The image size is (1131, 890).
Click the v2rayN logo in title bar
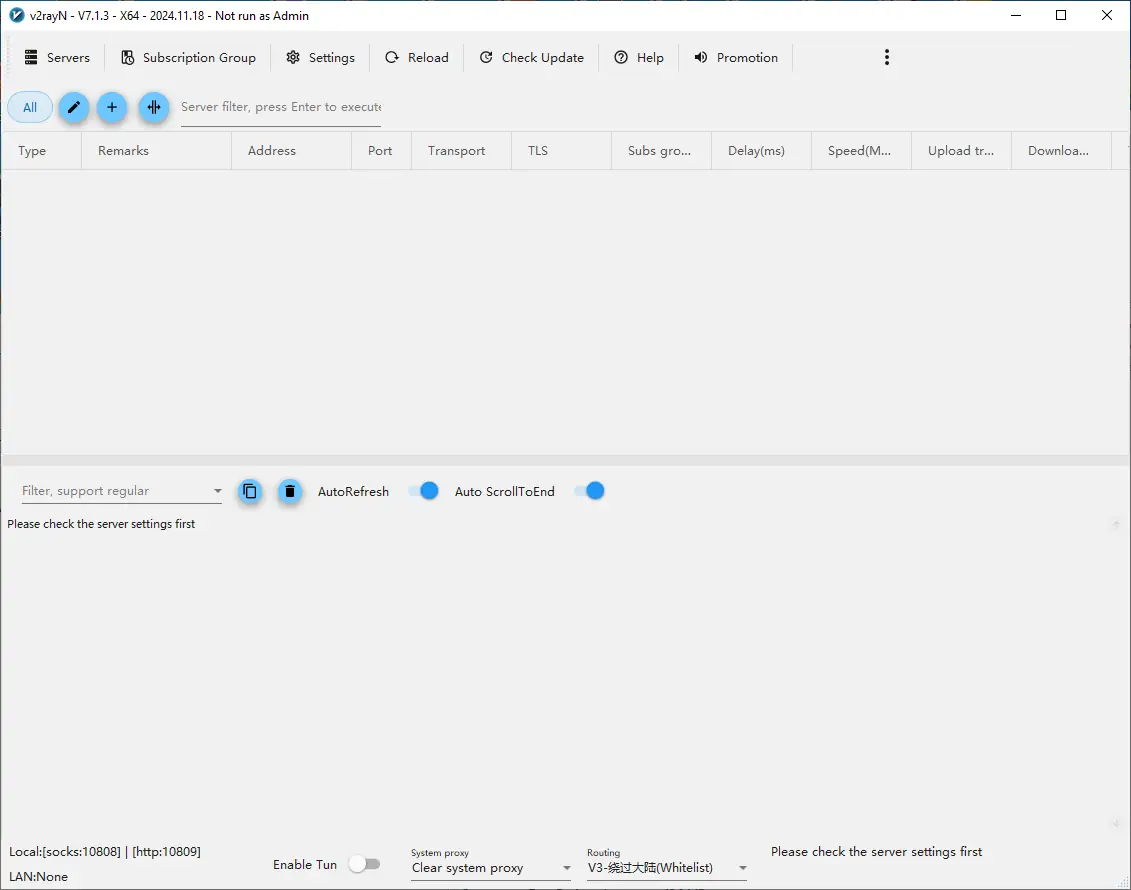click(x=17, y=15)
